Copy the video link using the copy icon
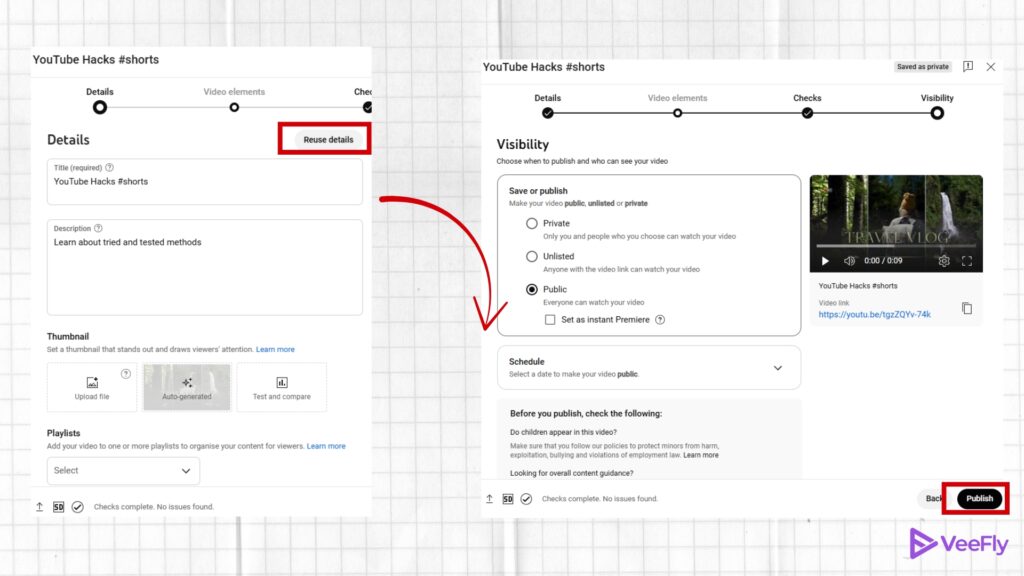 (966, 308)
